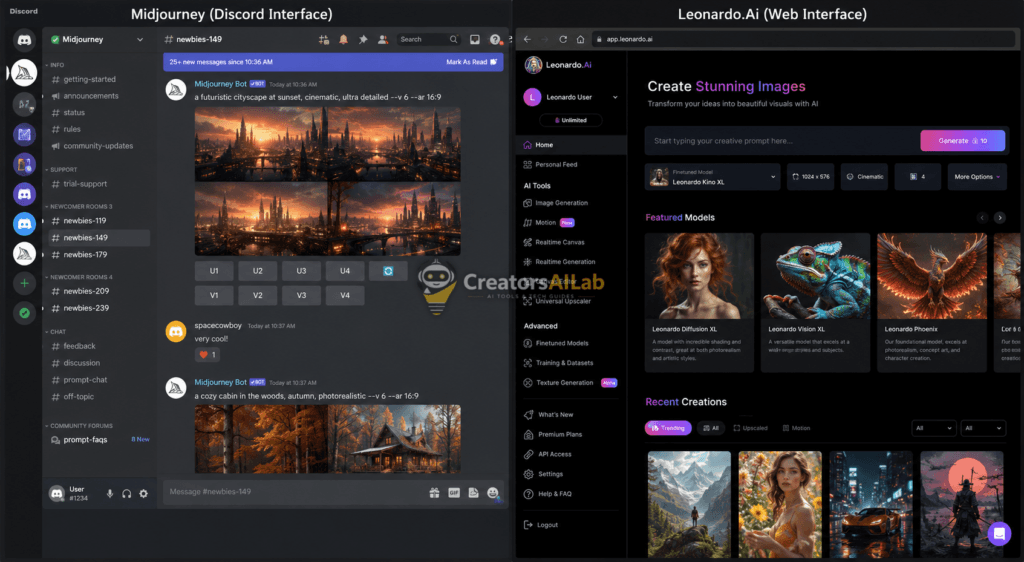Open the Leonardo Phoenix model card
Viewport: 1024px width, 562px height.
(932, 303)
